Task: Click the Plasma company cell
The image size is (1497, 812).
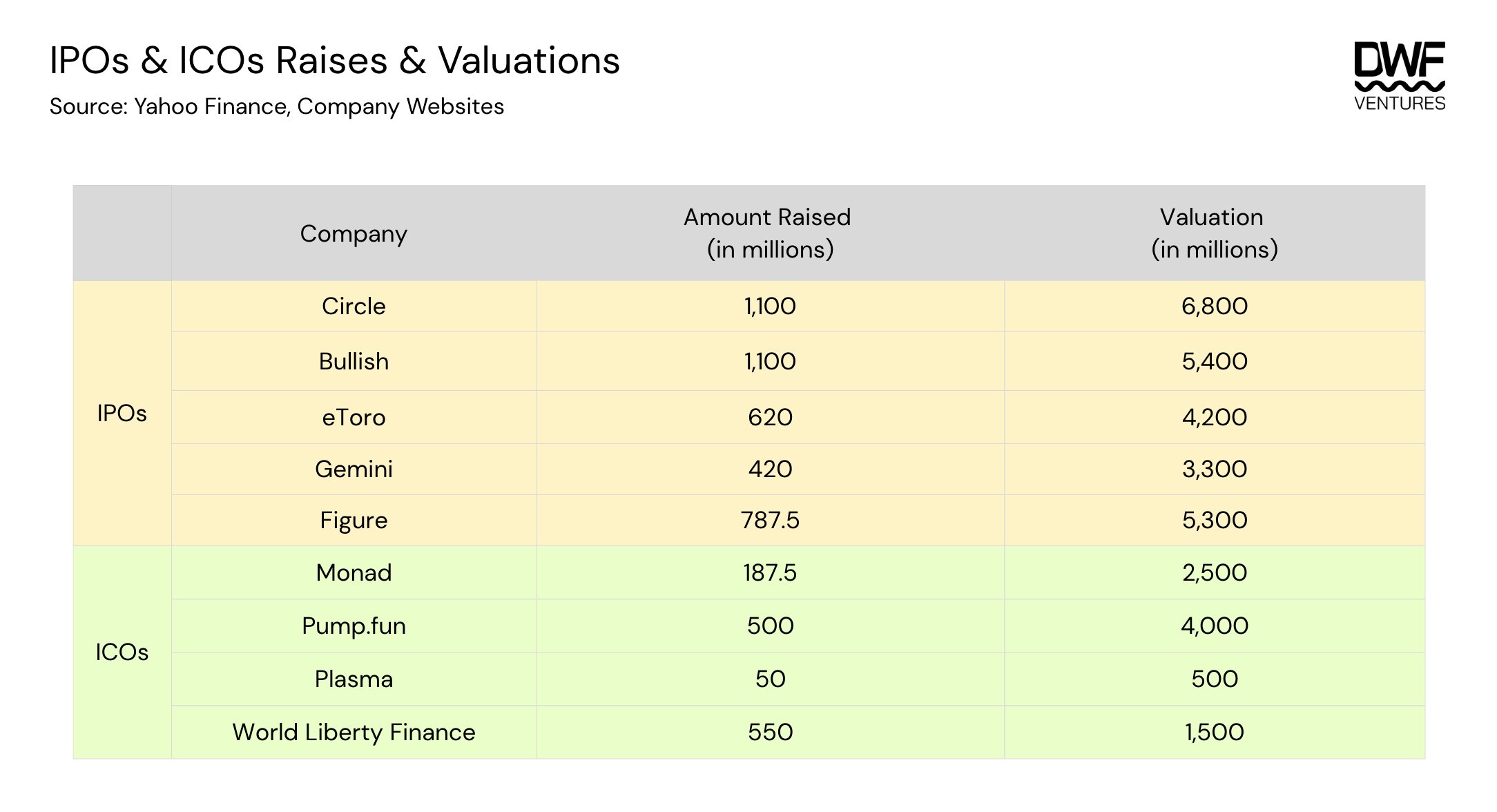Action: pos(354,679)
